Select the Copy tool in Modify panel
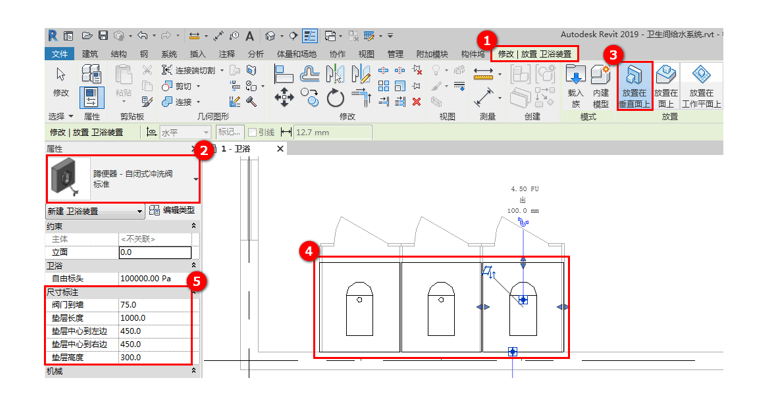The width and height of the screenshot is (757, 407). pyautogui.click(x=309, y=97)
